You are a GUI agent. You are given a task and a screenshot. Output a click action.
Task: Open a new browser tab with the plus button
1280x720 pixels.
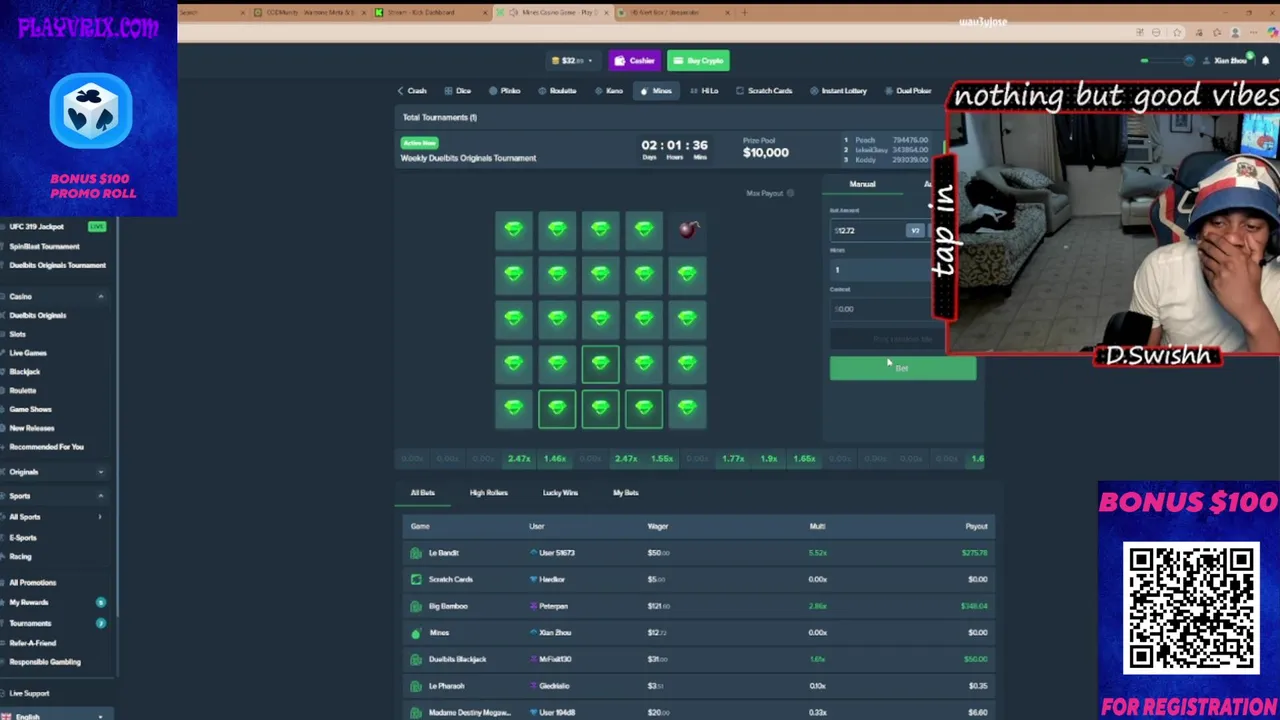point(744,13)
